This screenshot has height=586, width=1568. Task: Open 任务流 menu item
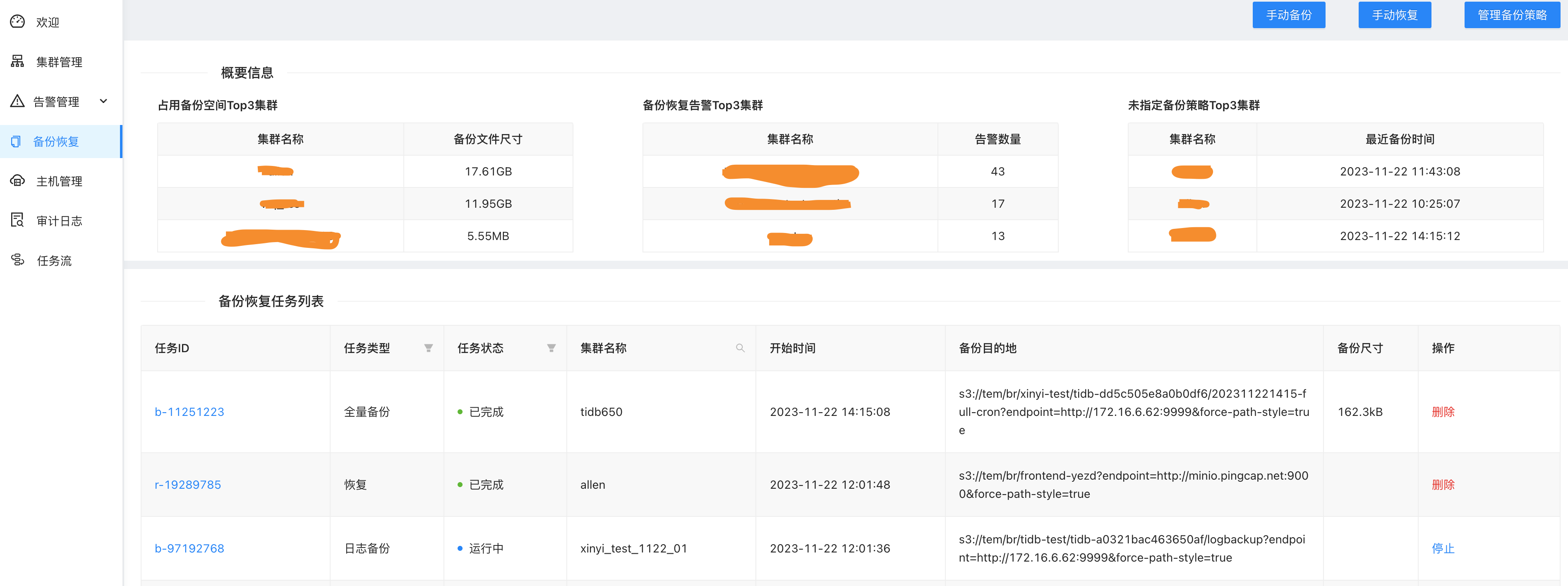61,260
